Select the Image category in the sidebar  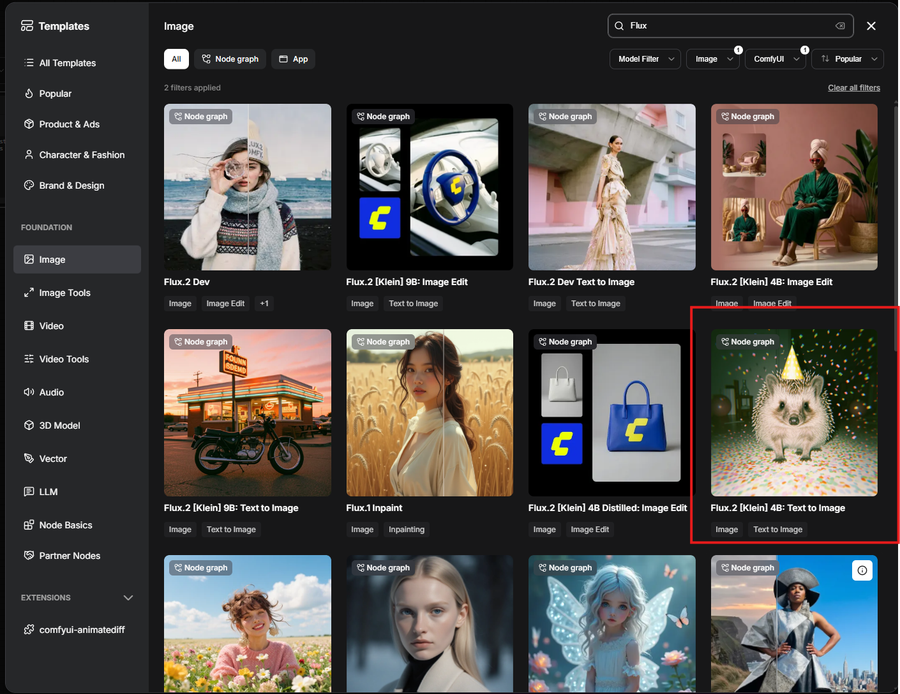click(77, 259)
